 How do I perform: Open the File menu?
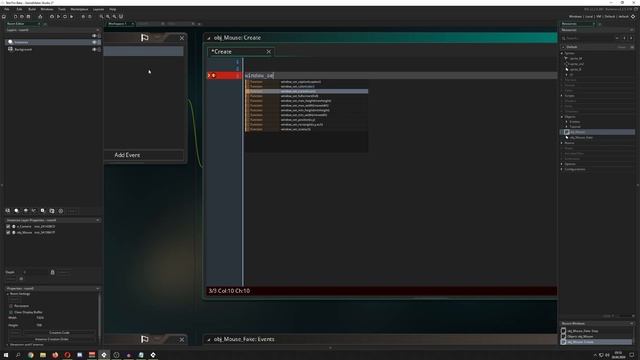7,9
